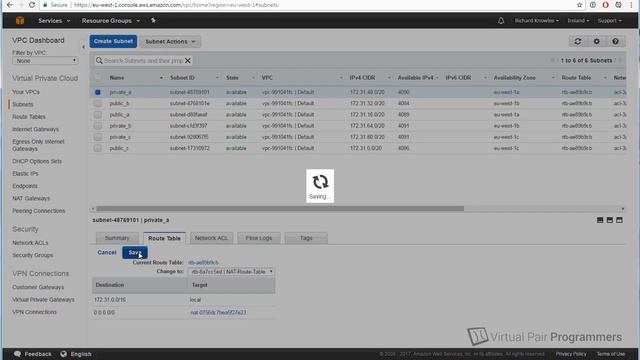Check the private_c subnet checkbox

98,137
